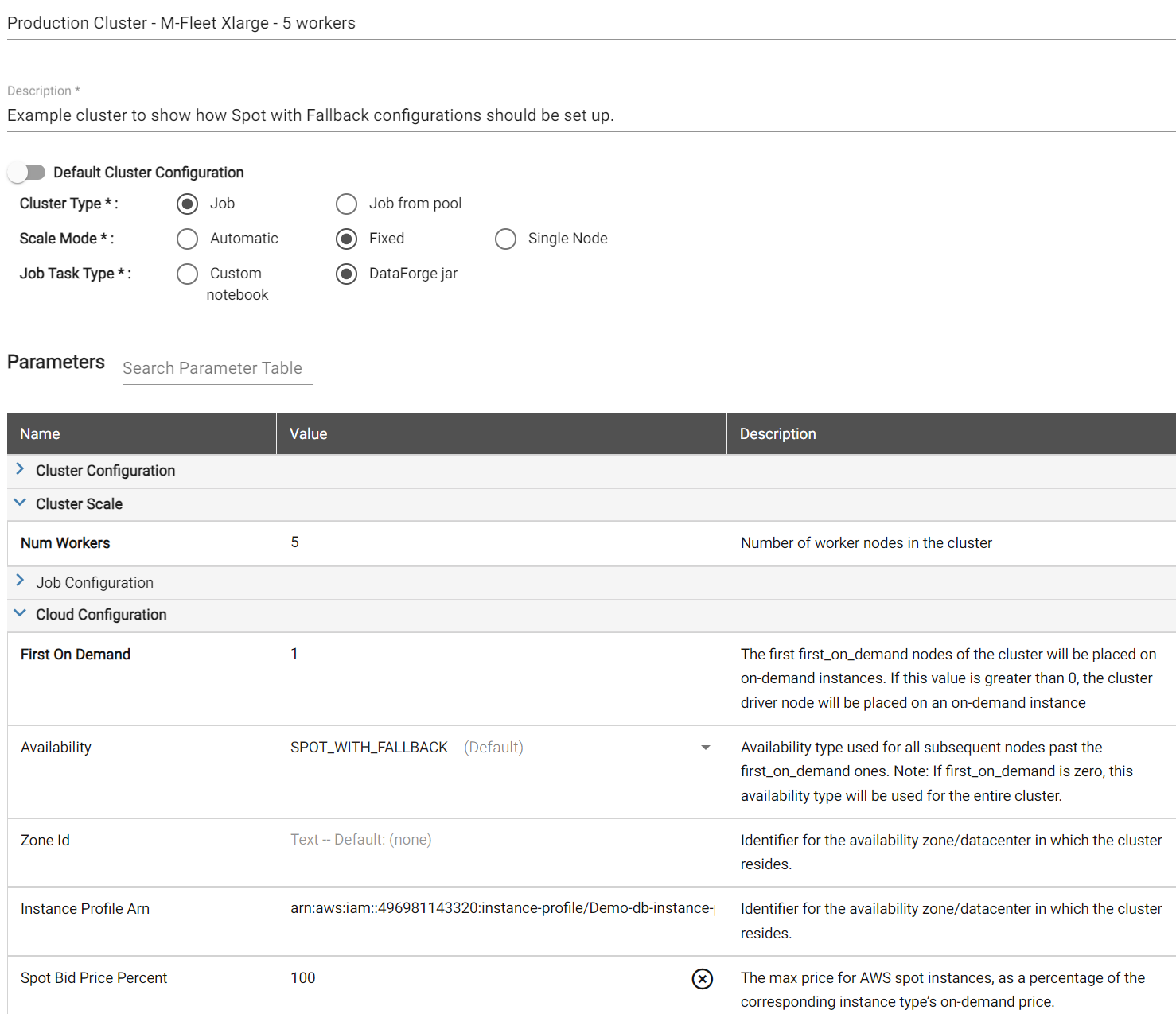The image size is (1176, 1014).
Task: Select the Job from pool radio button
Action: [x=346, y=204]
